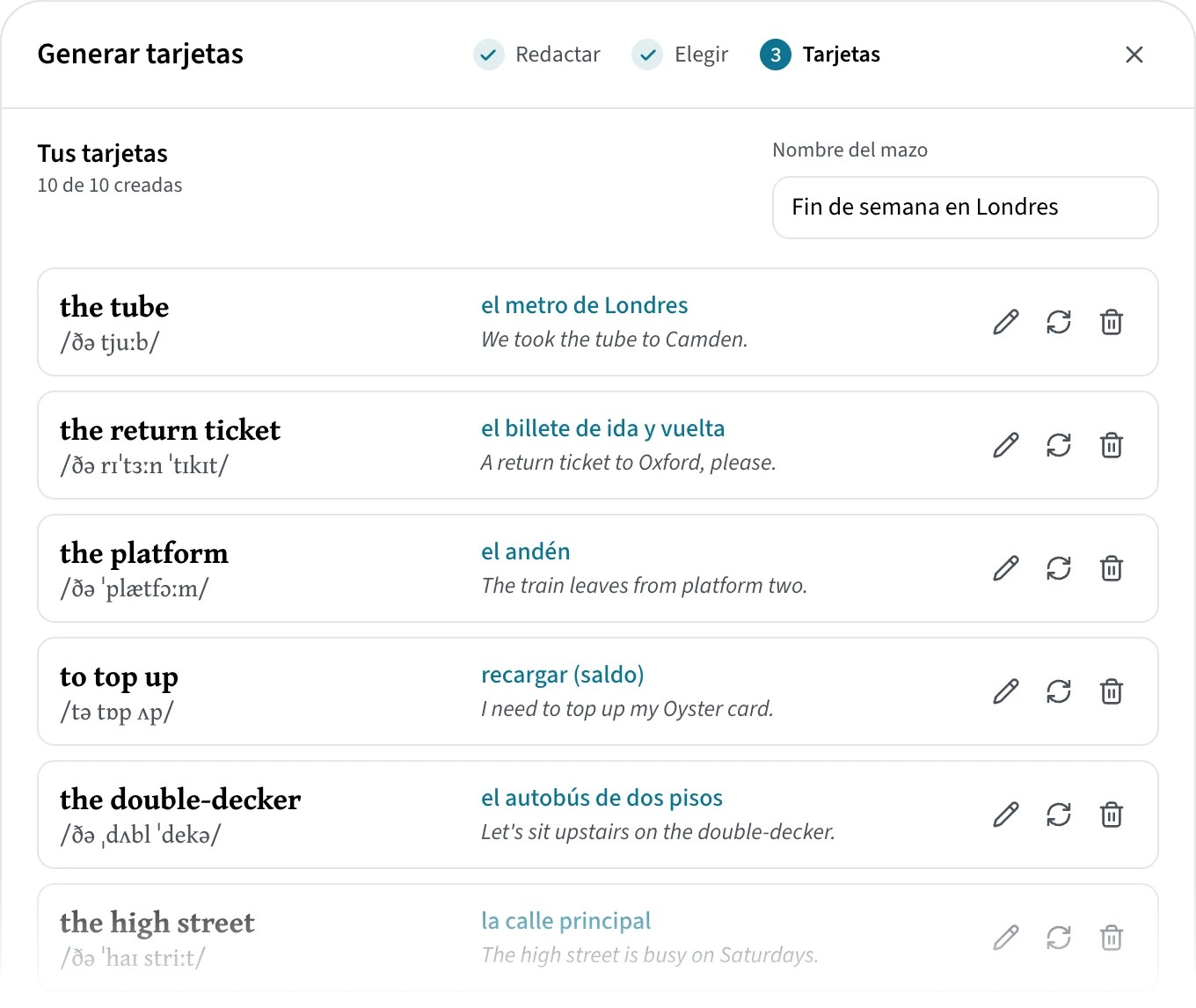Regenerate the 'the tube' card
The width and height of the screenshot is (1196, 1008).
tap(1059, 322)
